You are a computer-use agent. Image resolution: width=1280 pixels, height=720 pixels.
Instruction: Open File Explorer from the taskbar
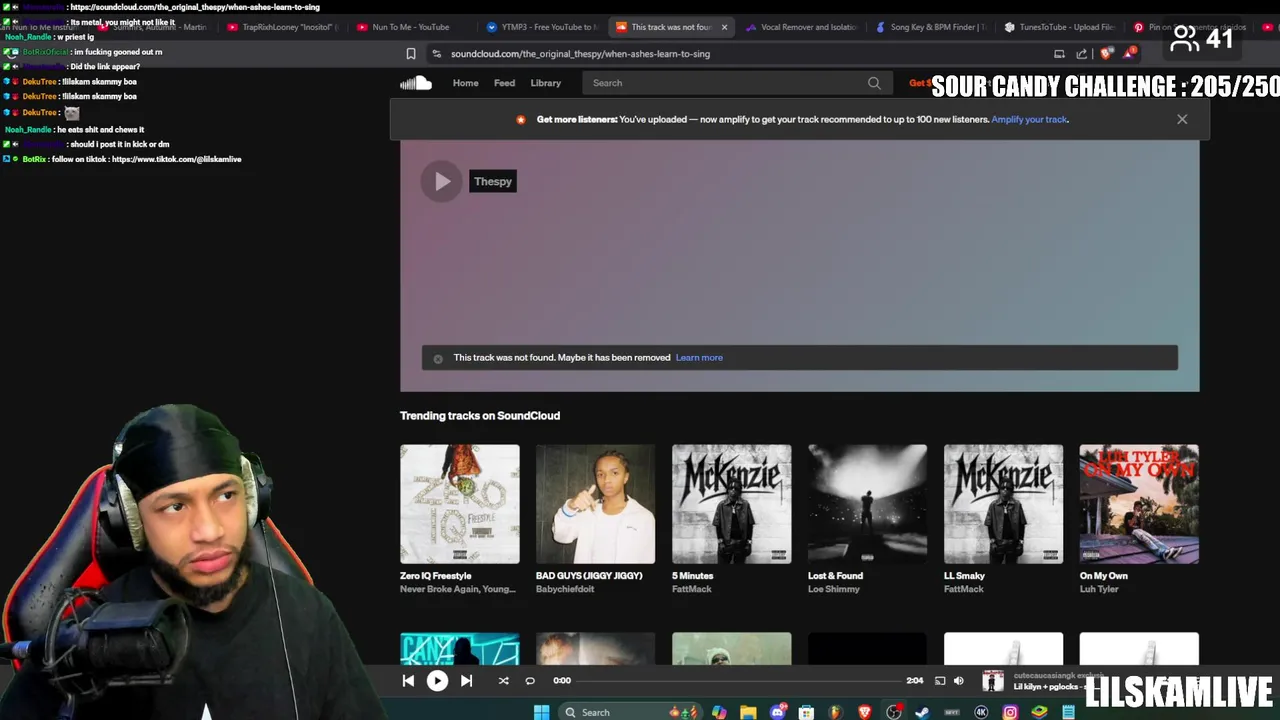point(747,712)
